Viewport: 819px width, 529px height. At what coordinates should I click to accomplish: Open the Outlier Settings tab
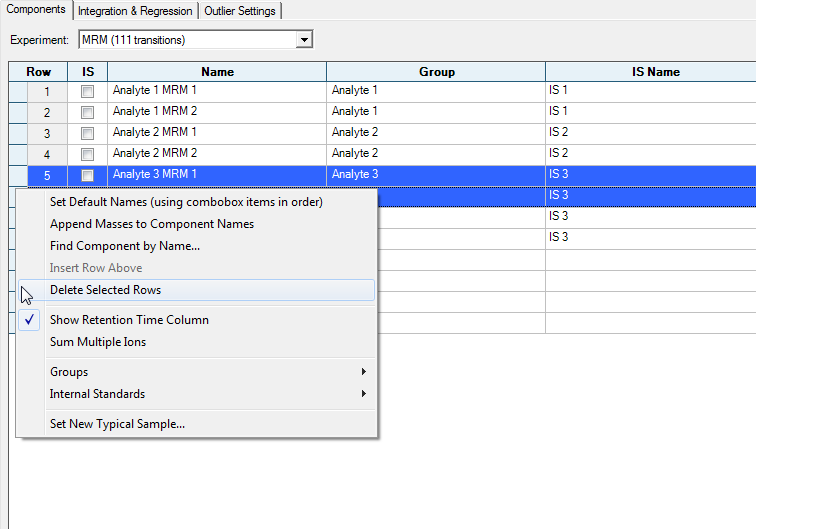(x=240, y=11)
